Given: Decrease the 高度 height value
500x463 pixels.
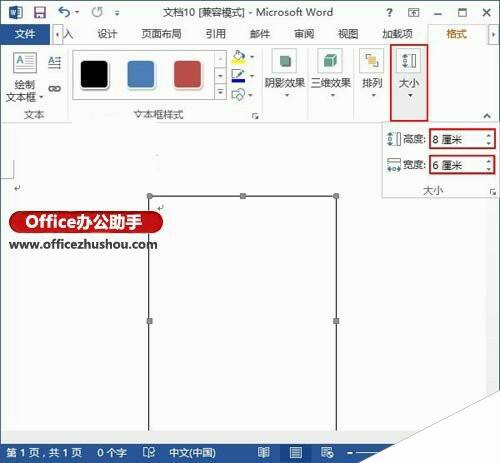Looking at the screenshot, I should 489,143.
